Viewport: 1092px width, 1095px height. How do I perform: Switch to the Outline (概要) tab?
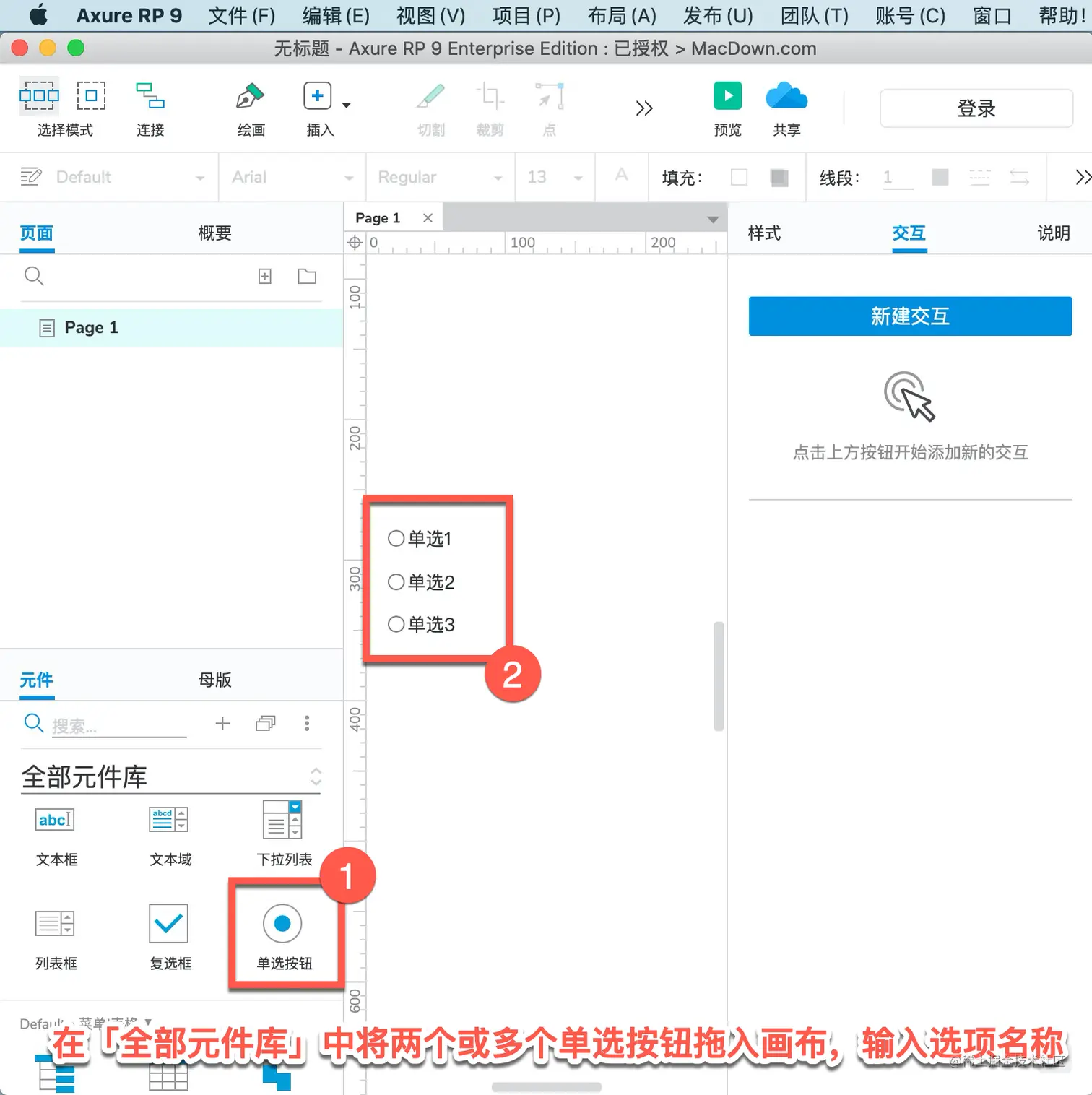tap(214, 233)
